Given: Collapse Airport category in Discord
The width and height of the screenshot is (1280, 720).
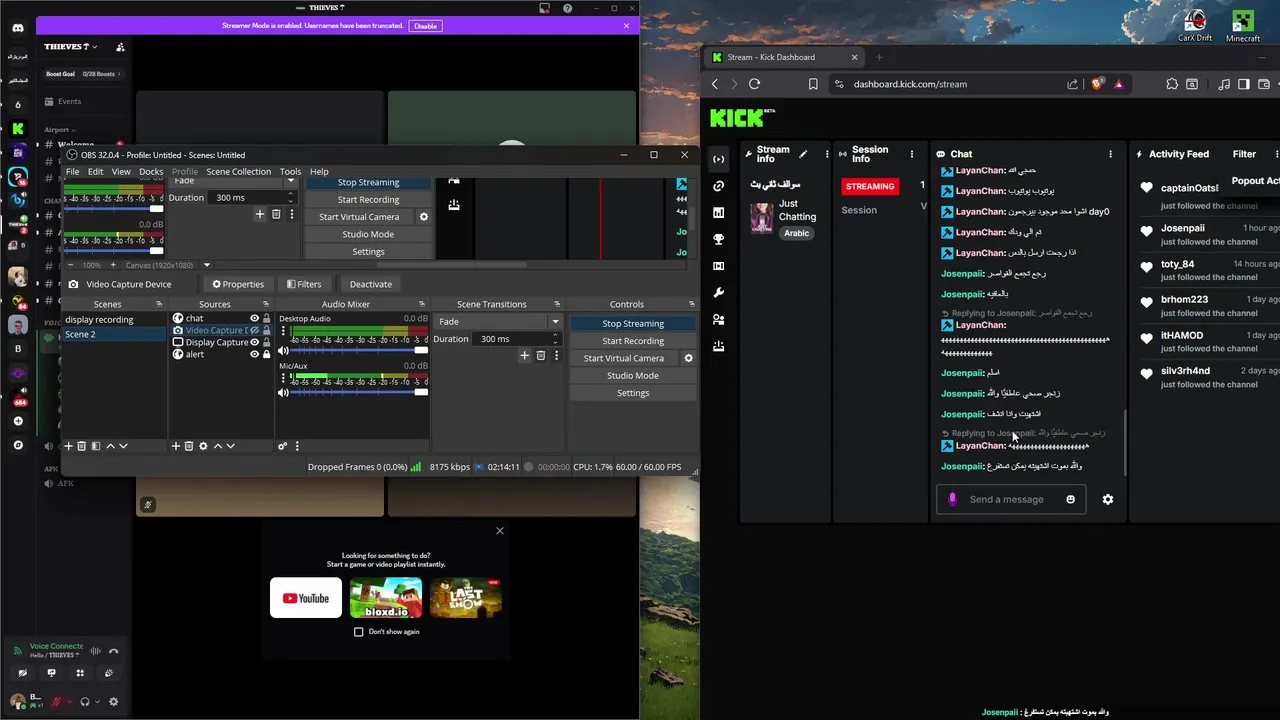Looking at the screenshot, I should [x=59, y=129].
